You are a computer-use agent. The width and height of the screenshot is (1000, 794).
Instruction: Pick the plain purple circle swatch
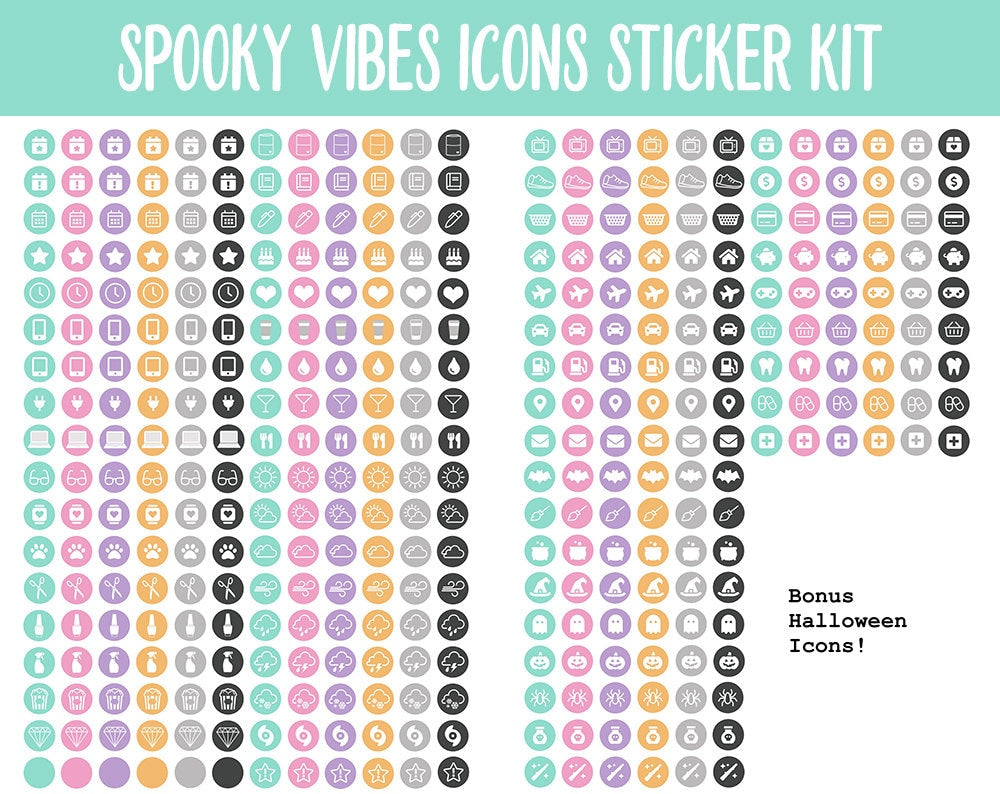click(114, 771)
